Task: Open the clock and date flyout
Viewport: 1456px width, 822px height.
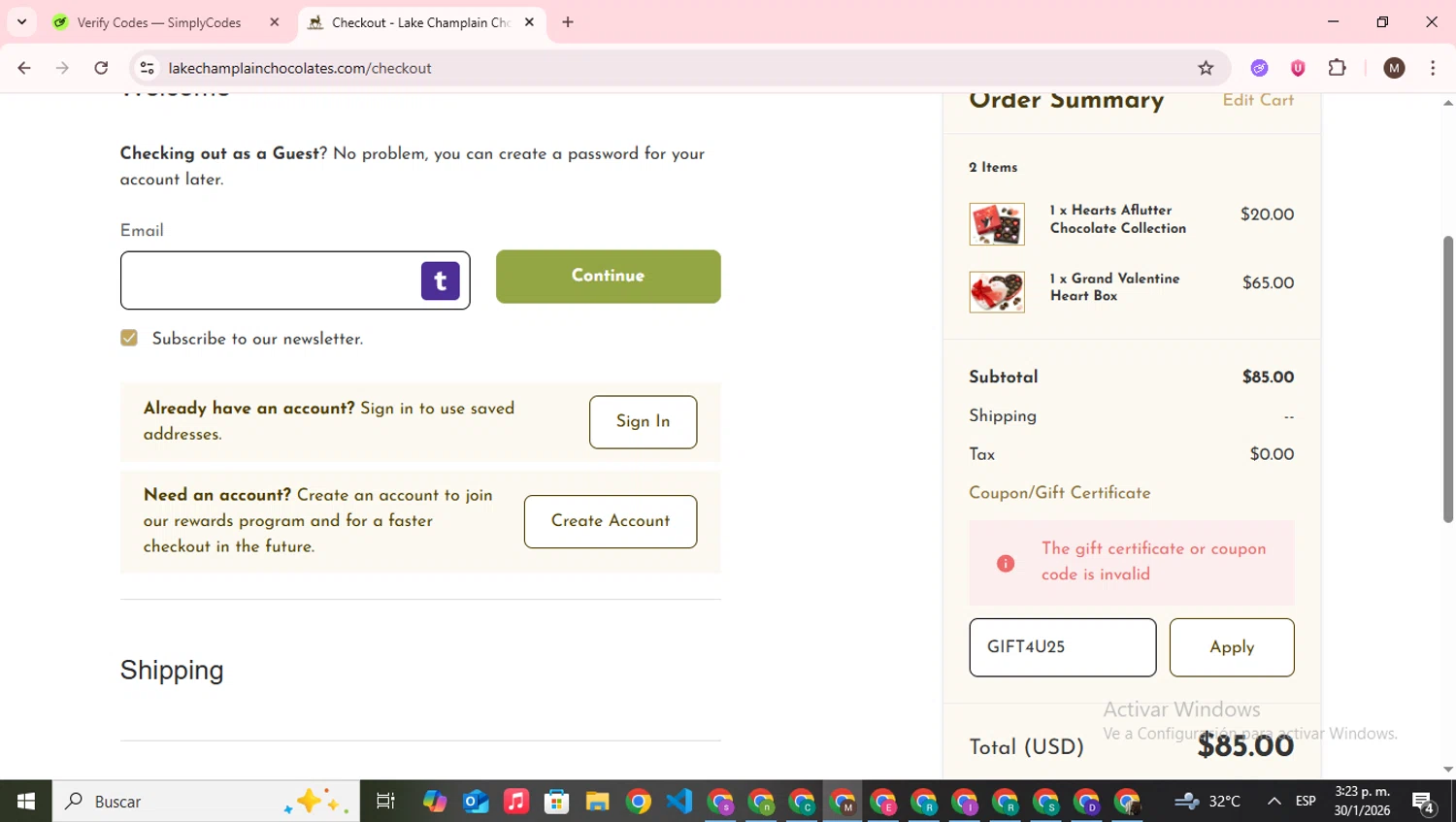Action: [1363, 802]
